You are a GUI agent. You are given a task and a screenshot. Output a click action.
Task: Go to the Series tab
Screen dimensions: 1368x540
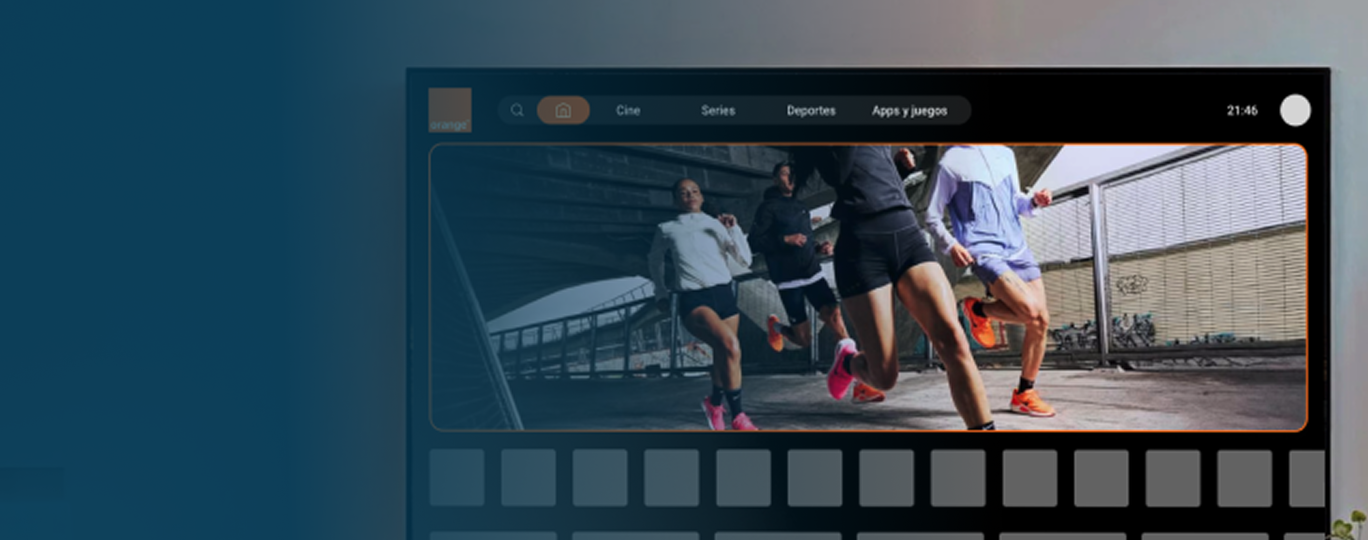click(718, 110)
